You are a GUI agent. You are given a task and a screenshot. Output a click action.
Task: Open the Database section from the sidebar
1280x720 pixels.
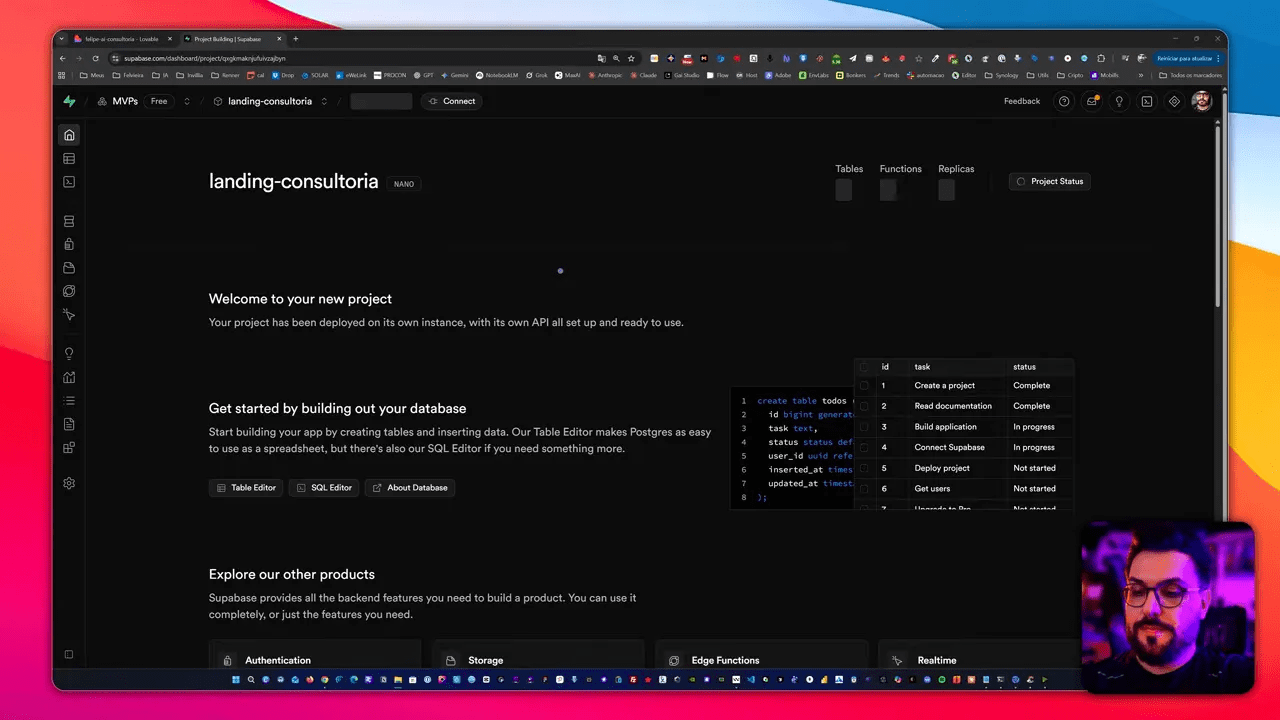coord(68,220)
